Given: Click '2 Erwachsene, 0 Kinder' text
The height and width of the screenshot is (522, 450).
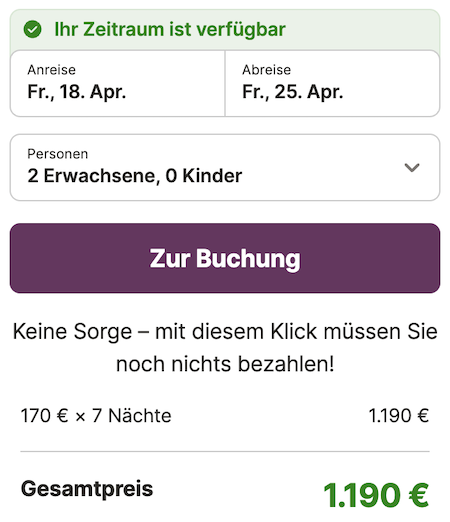Looking at the screenshot, I should click(x=135, y=176).
